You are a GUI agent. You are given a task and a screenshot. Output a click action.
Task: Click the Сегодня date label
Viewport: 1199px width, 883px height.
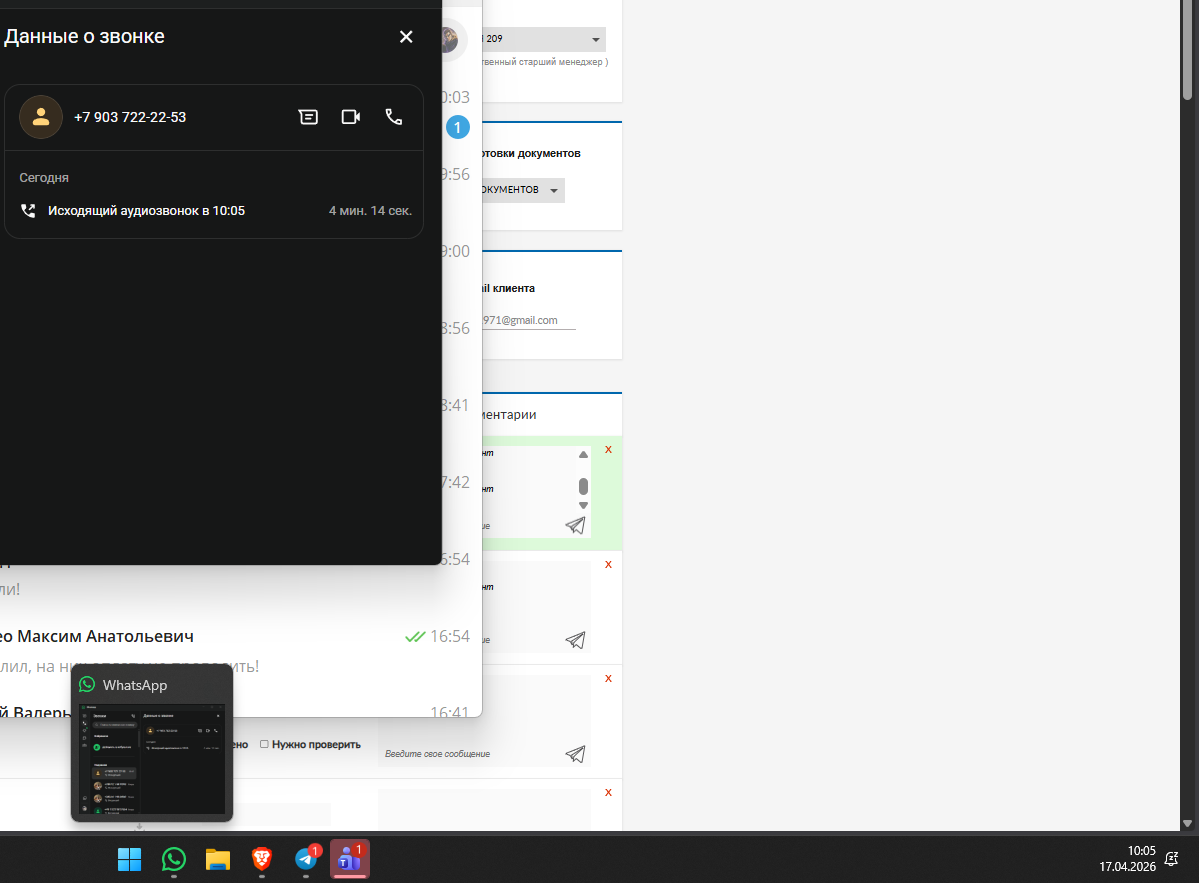(44, 177)
